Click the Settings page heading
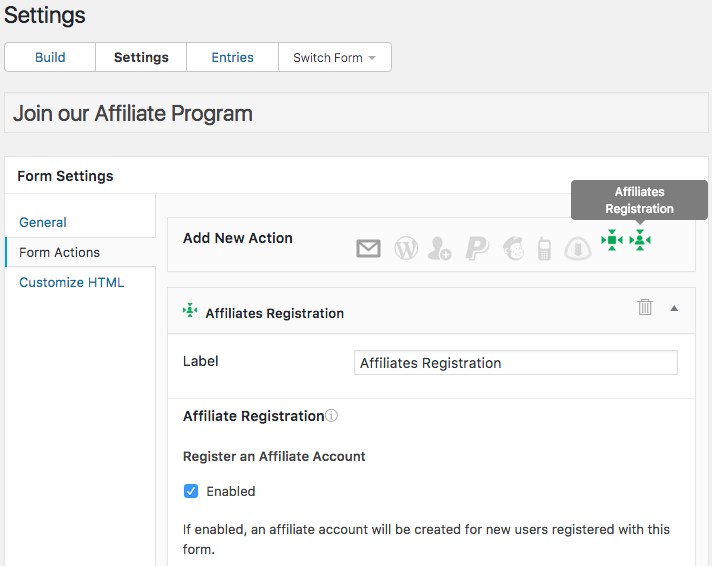The image size is (712, 566). tap(44, 15)
